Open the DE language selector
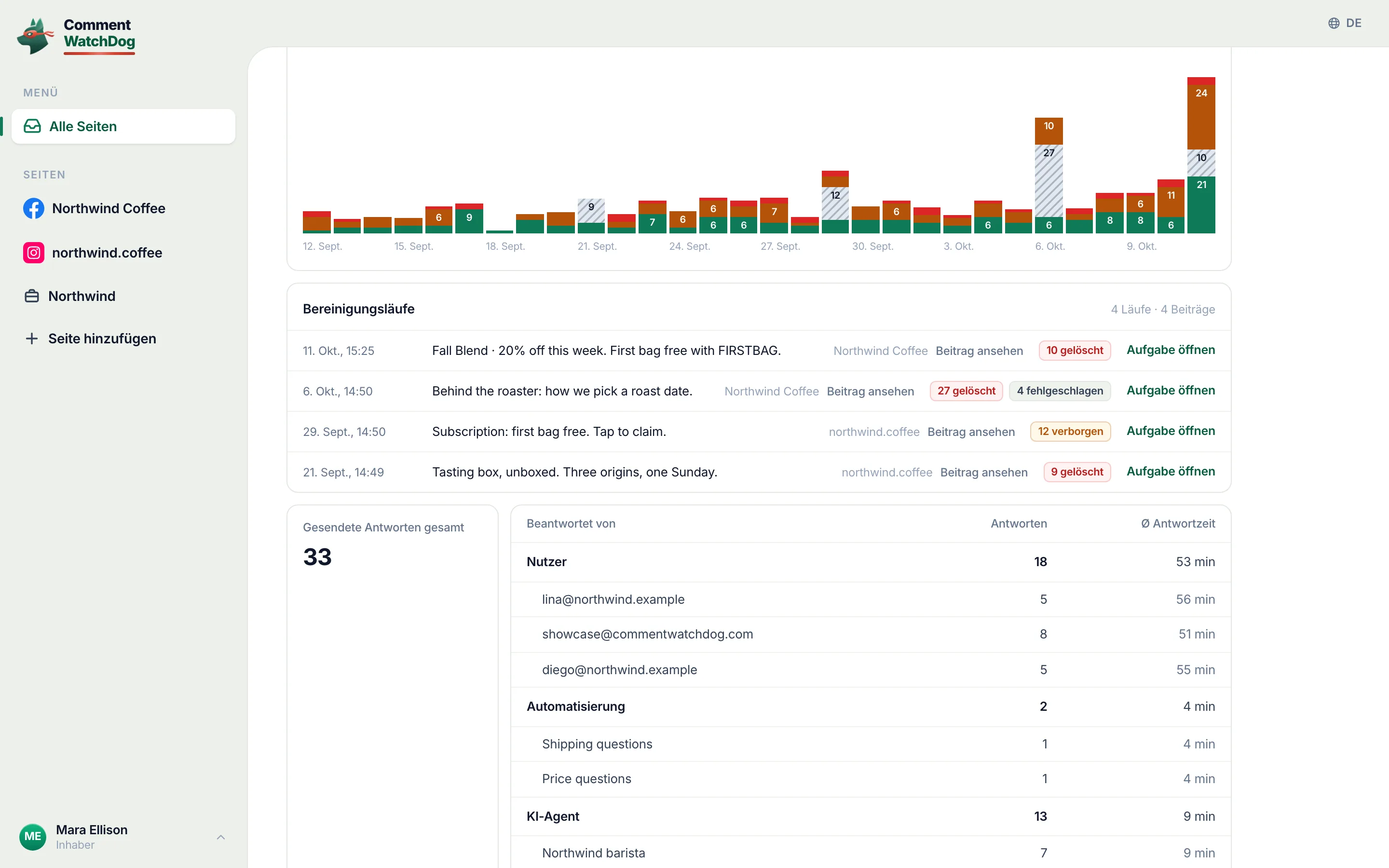Image resolution: width=1389 pixels, height=868 pixels. click(x=1345, y=23)
